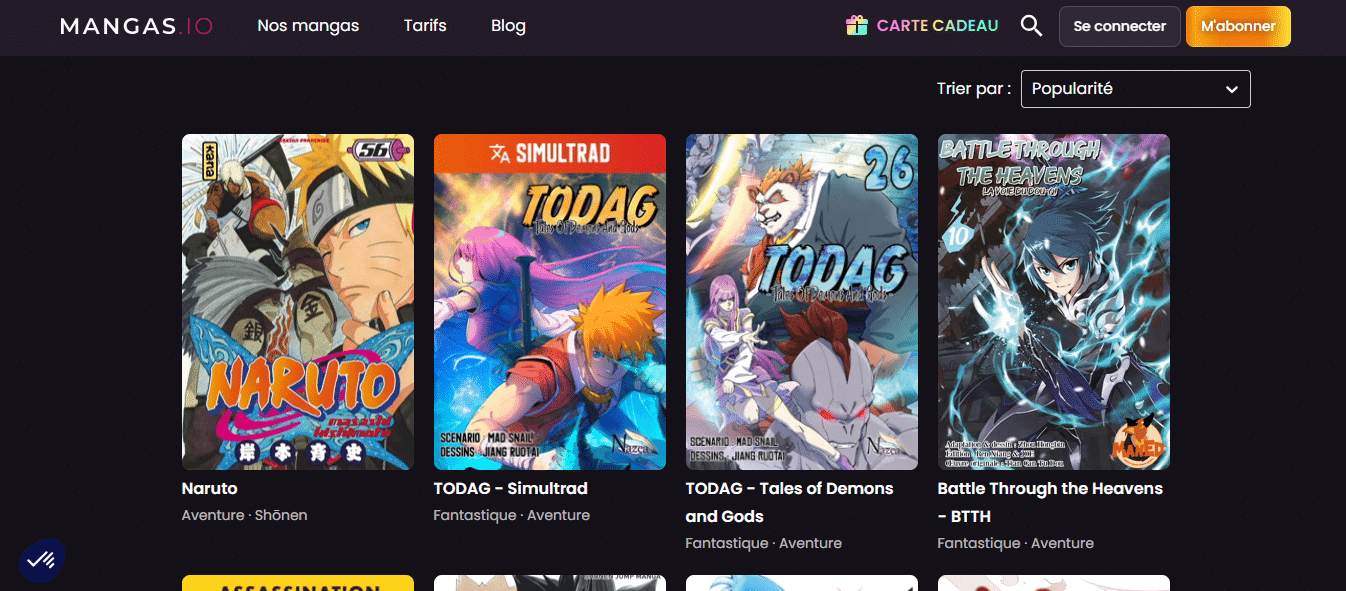1346x591 pixels.
Task: Open the Naruto cover thumbnail
Action: tap(298, 302)
